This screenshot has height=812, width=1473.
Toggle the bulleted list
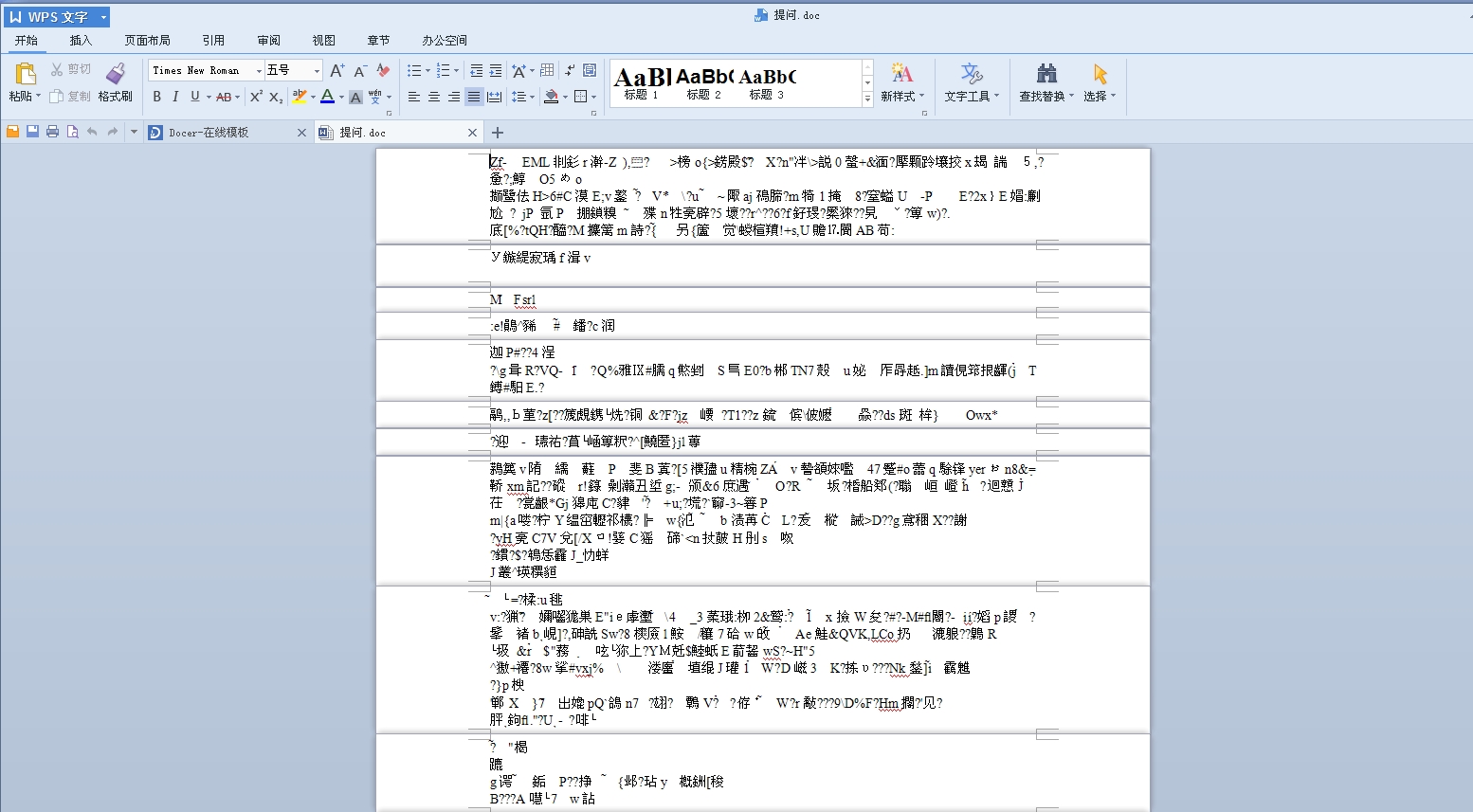pos(413,70)
